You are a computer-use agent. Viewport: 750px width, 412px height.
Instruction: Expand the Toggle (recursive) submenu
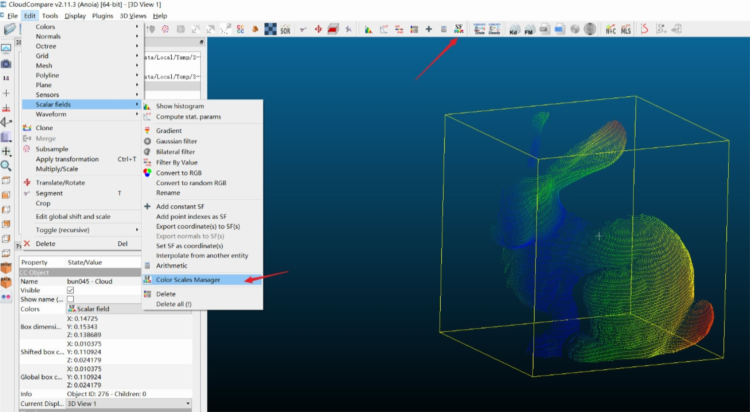pyautogui.click(x=81, y=230)
